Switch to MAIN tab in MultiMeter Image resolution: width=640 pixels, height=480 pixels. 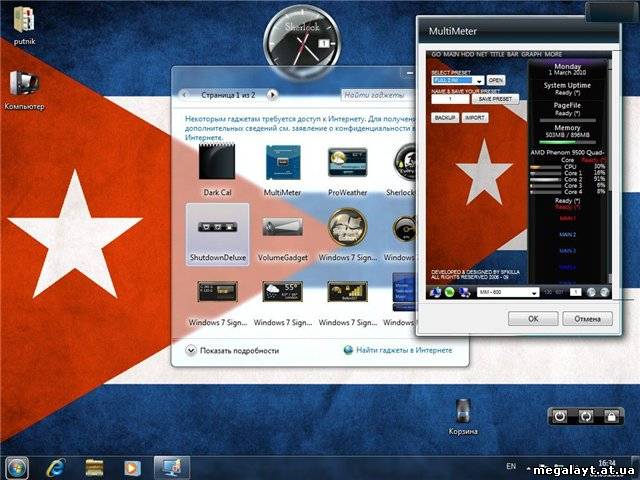(451, 54)
